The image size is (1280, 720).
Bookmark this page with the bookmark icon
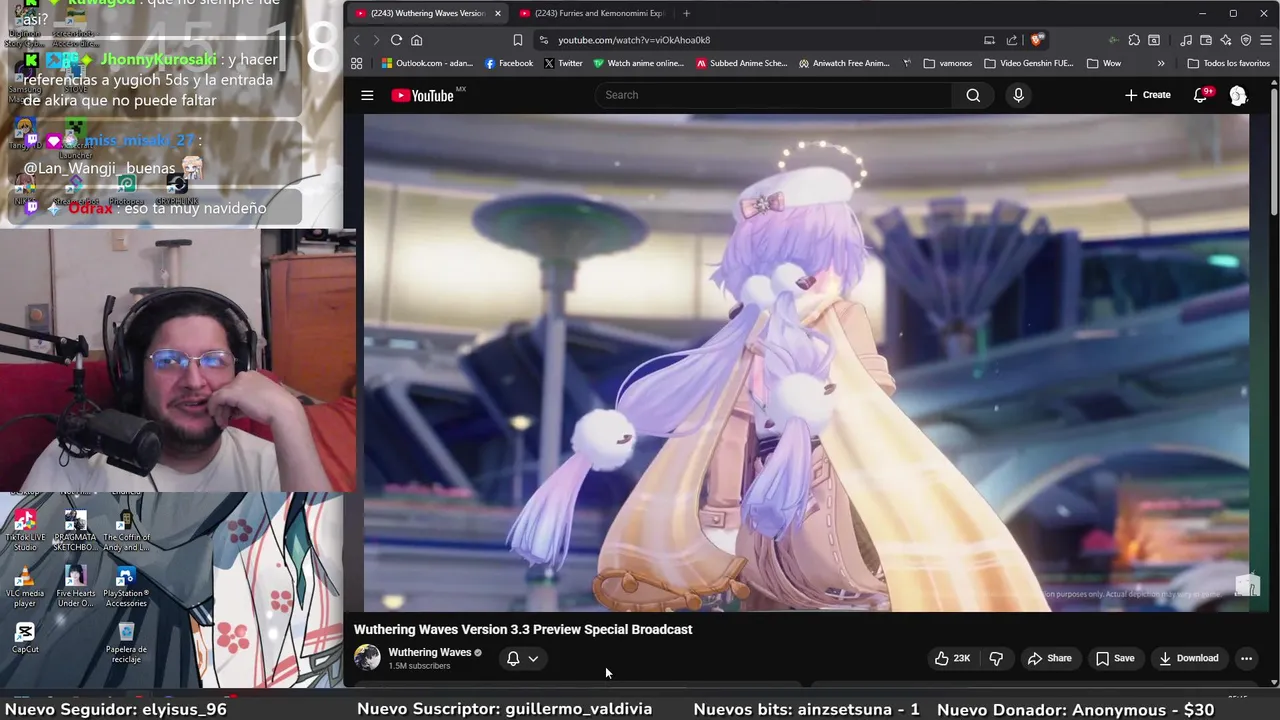coord(517,40)
